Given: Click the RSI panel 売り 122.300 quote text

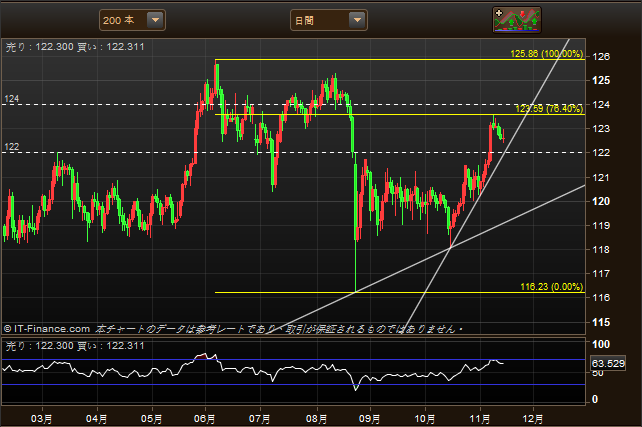Looking at the screenshot, I should (x=40, y=346).
